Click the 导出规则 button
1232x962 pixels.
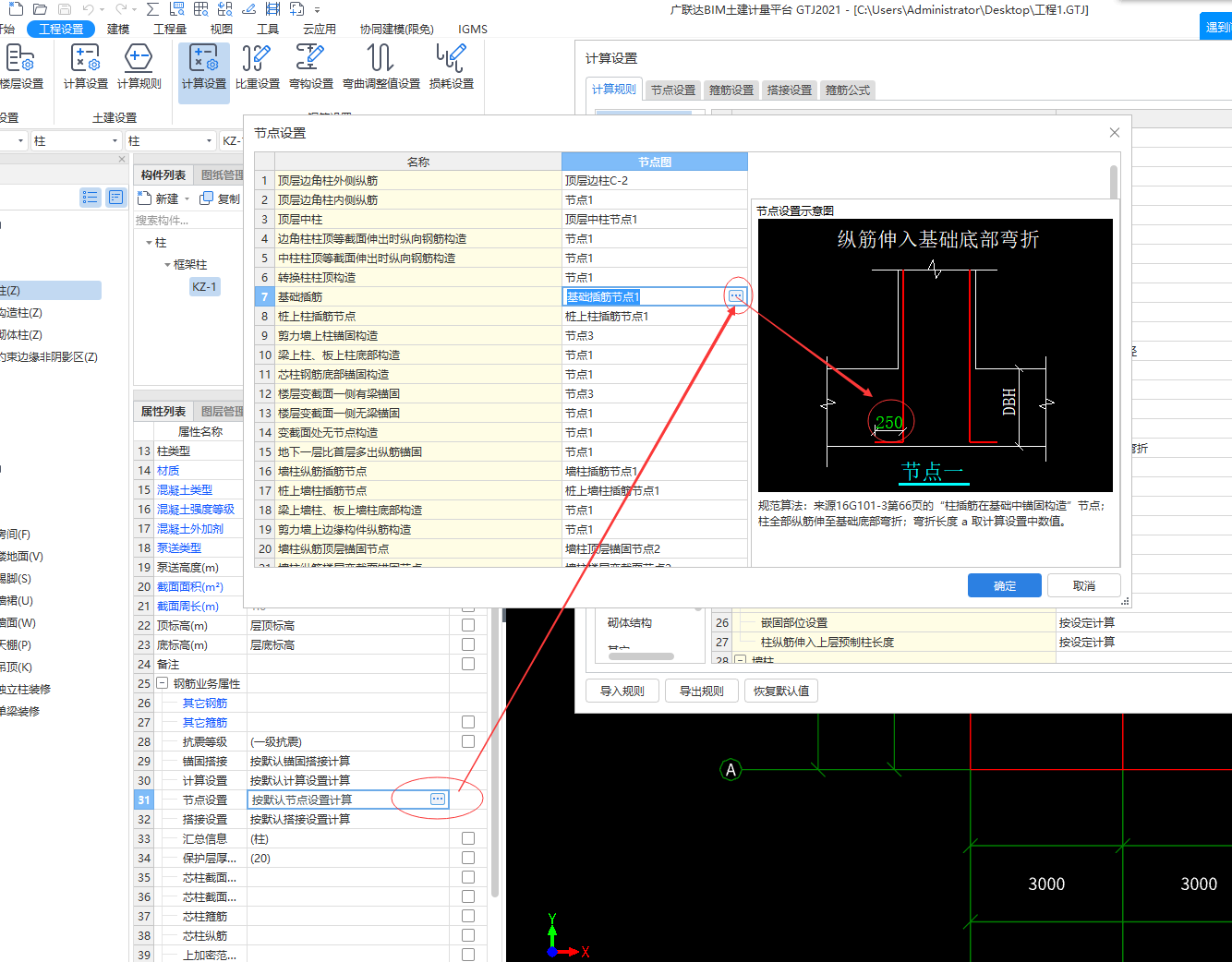coord(702,691)
